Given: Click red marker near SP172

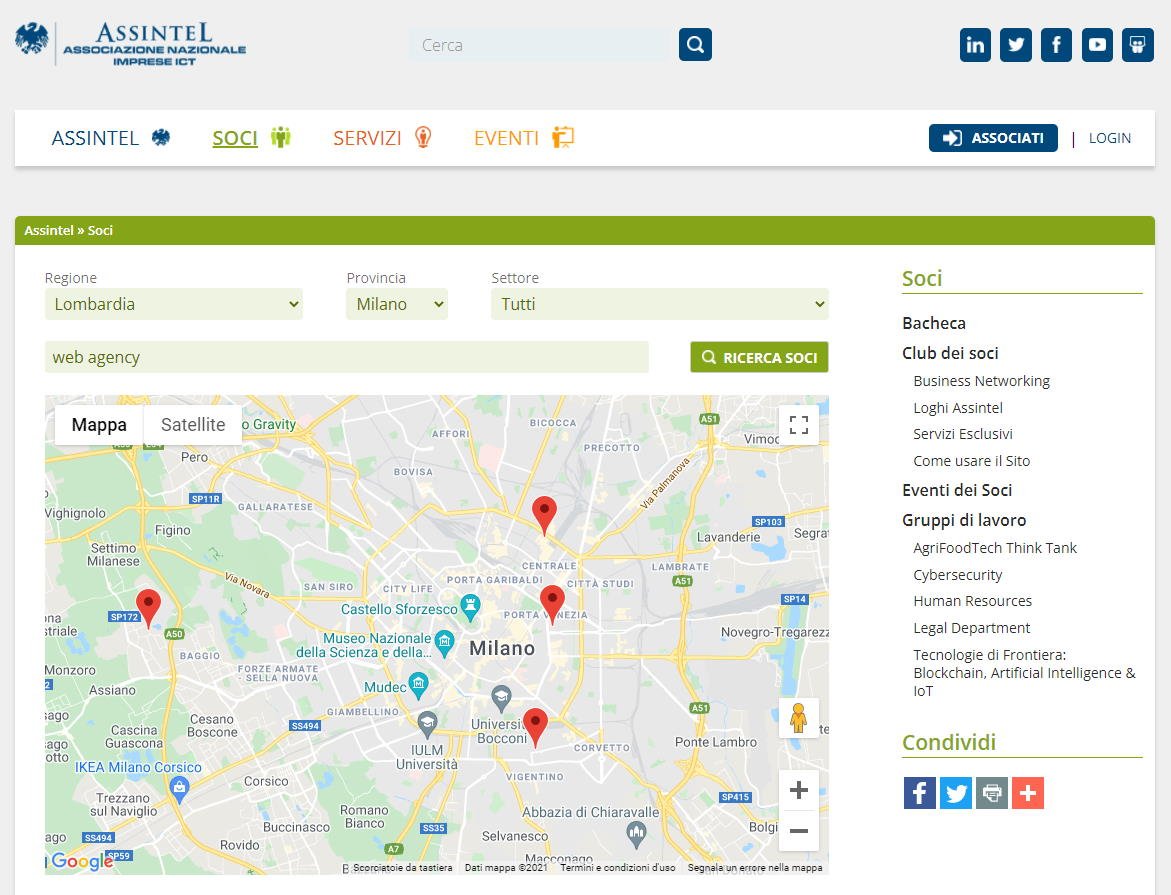Looking at the screenshot, I should pos(148,607).
